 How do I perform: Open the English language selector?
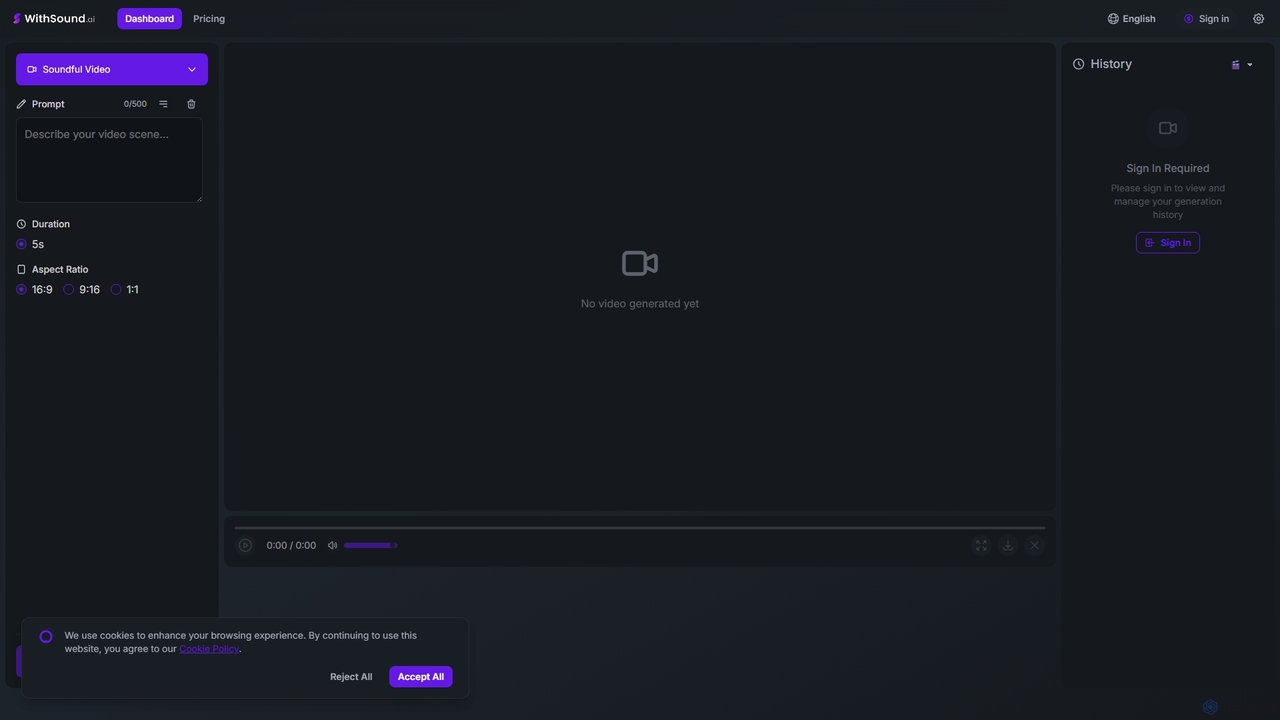1131,19
